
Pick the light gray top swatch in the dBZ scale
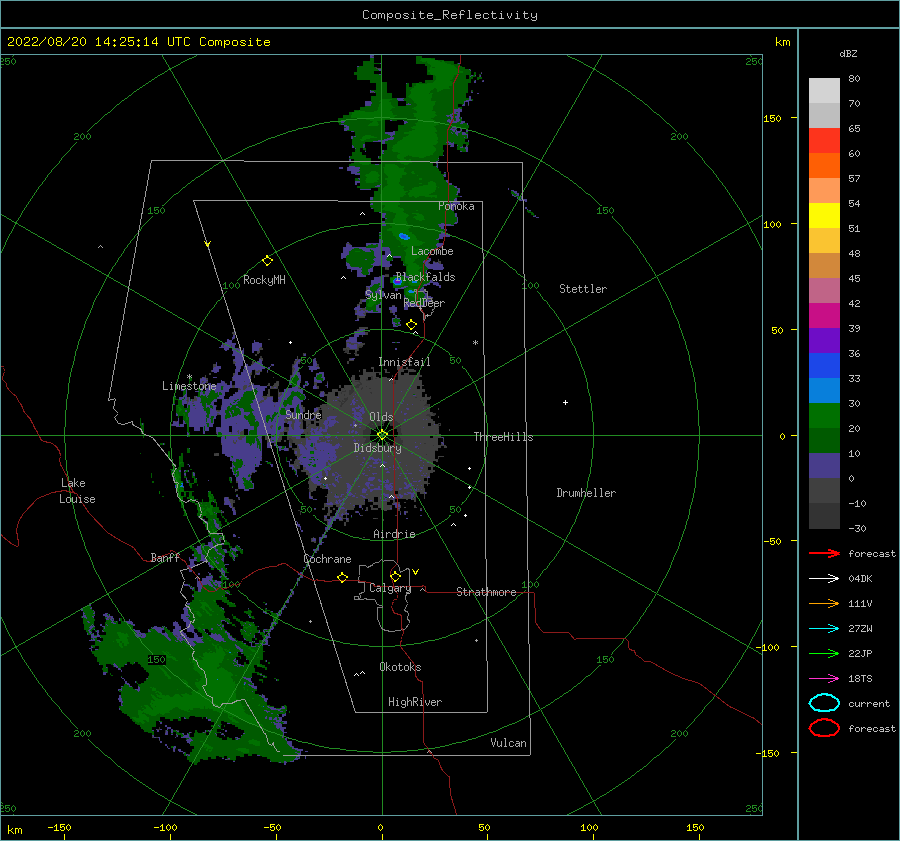click(x=824, y=90)
